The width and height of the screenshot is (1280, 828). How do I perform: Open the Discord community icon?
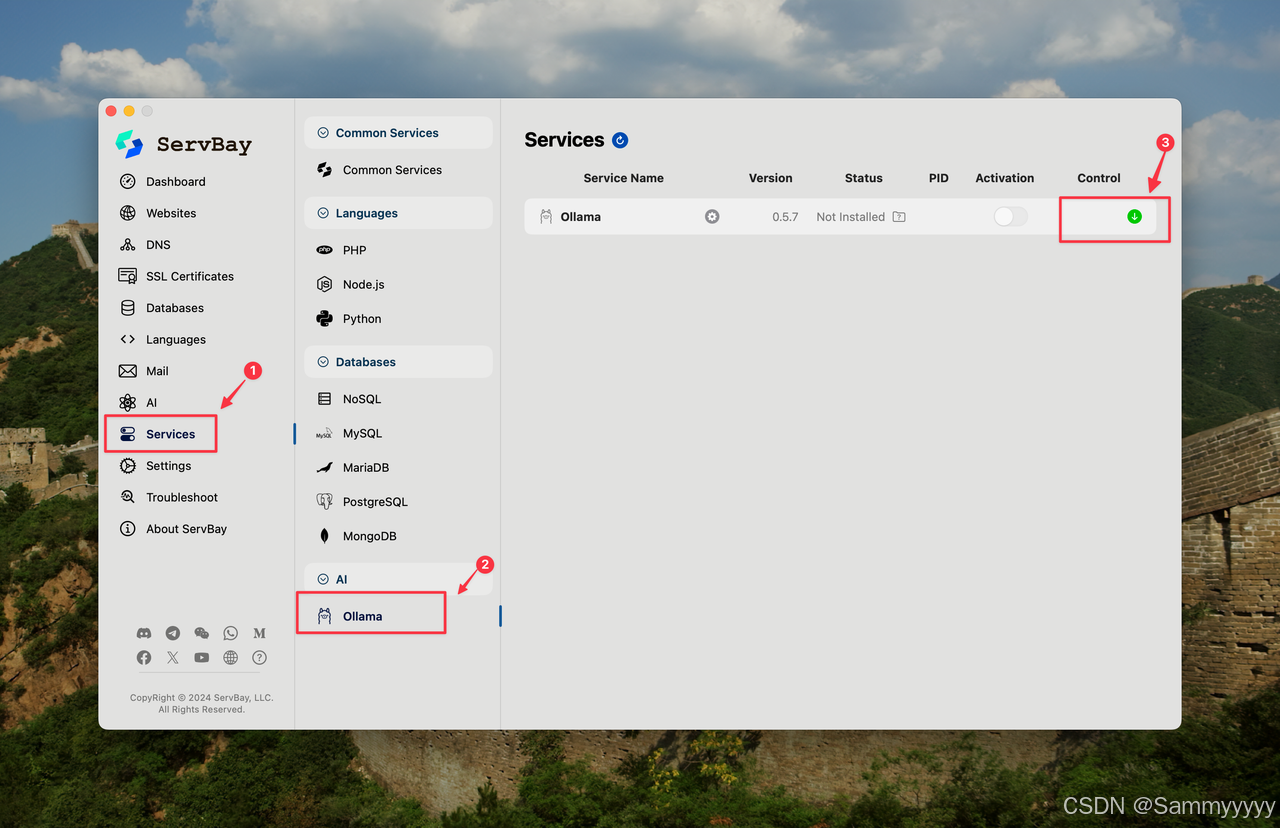pos(144,633)
